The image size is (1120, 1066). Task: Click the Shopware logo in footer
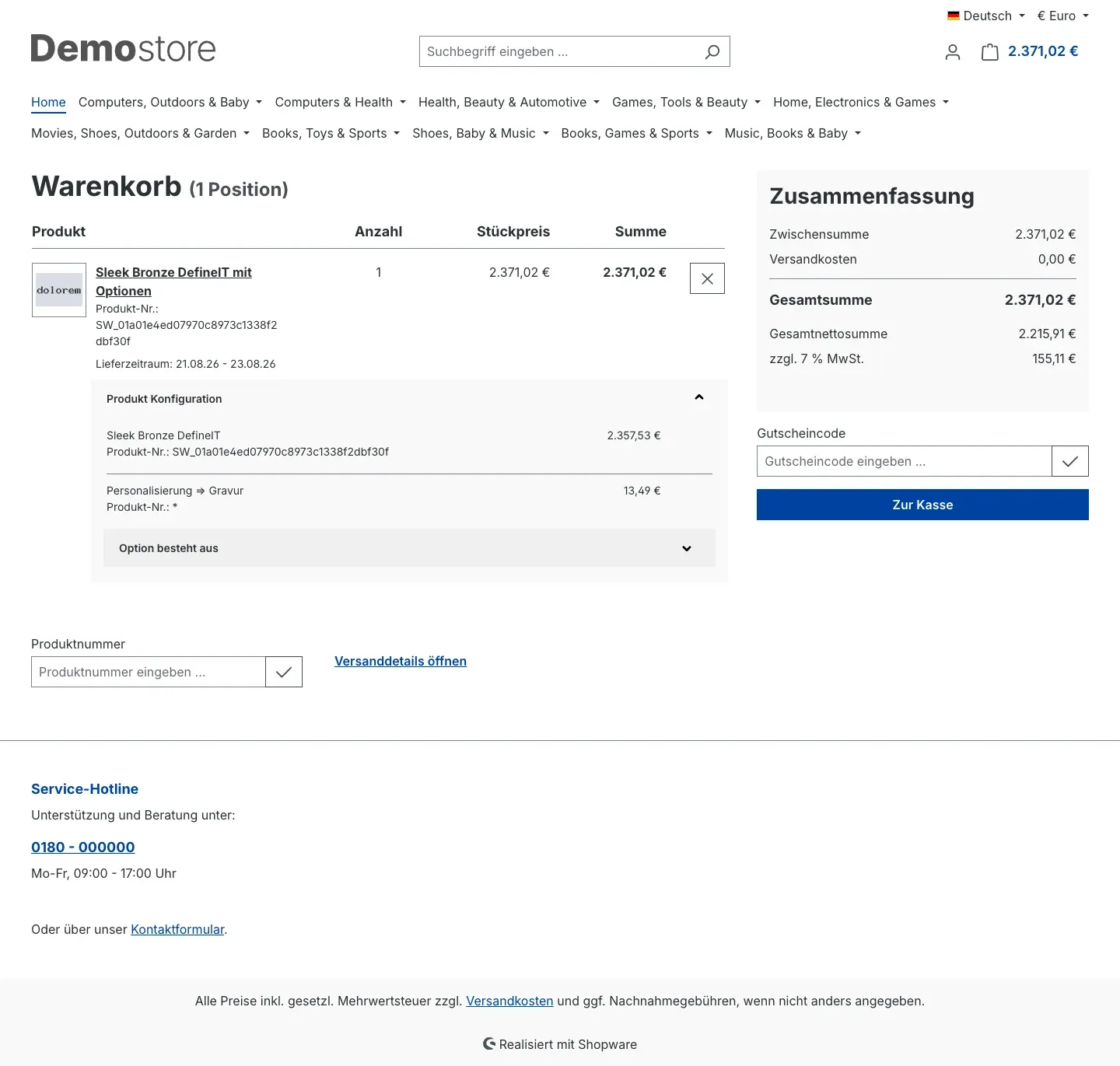(489, 1043)
